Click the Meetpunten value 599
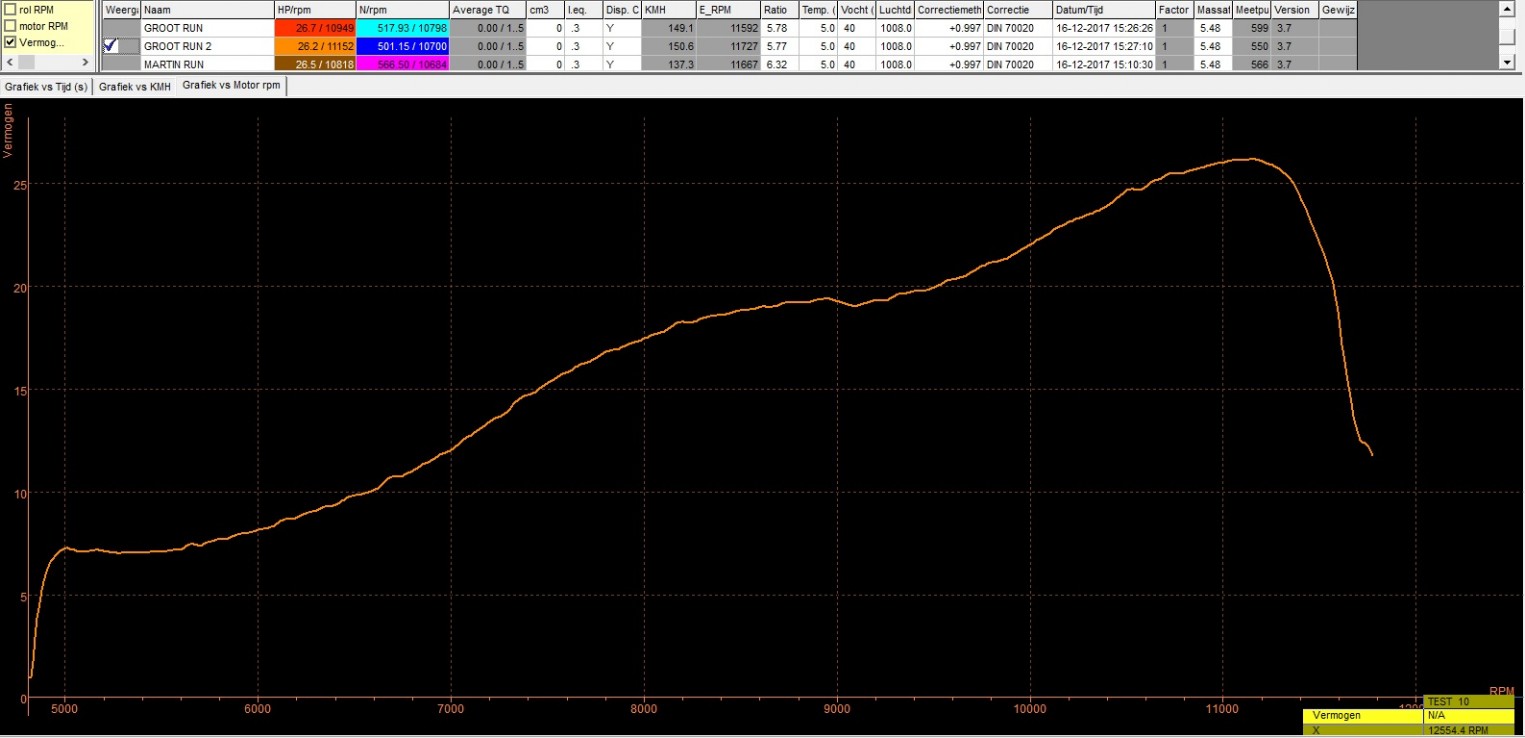Screen dimensions: 1525x738 1252,28
